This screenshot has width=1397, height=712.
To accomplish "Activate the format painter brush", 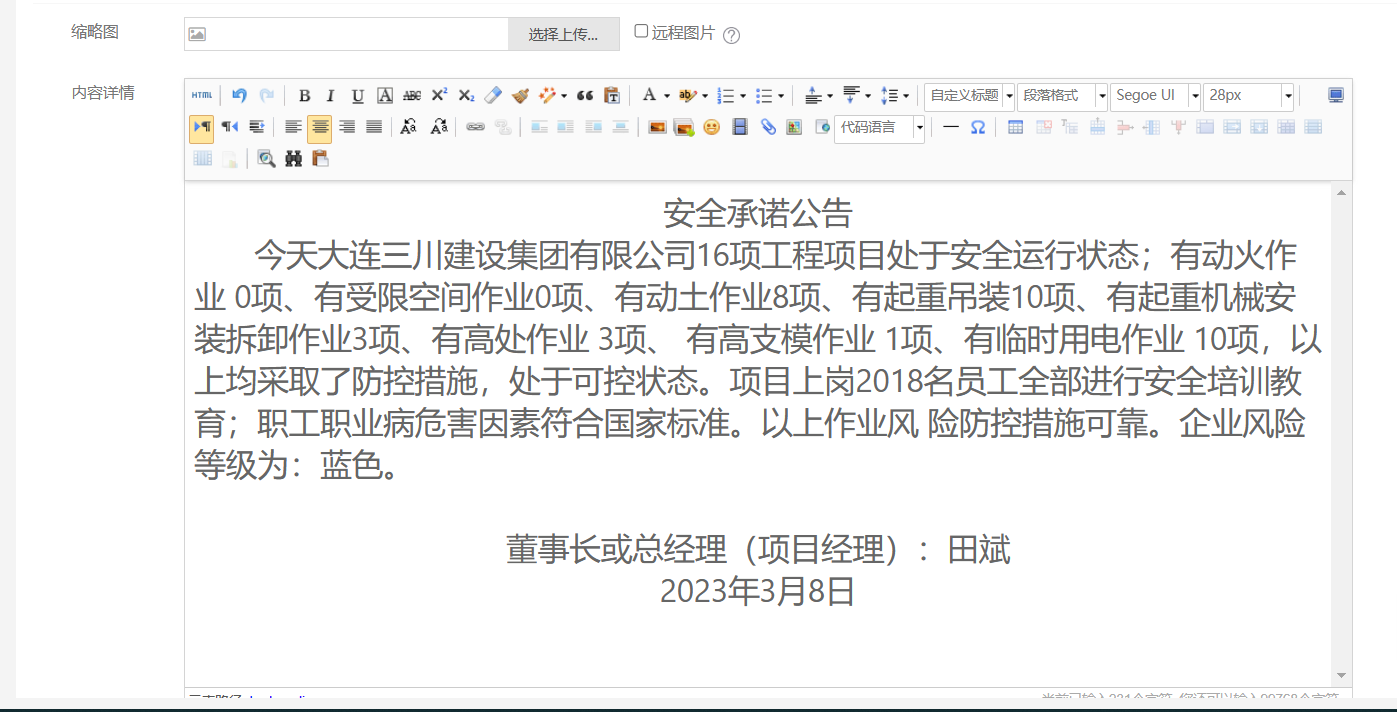I will [x=519, y=96].
